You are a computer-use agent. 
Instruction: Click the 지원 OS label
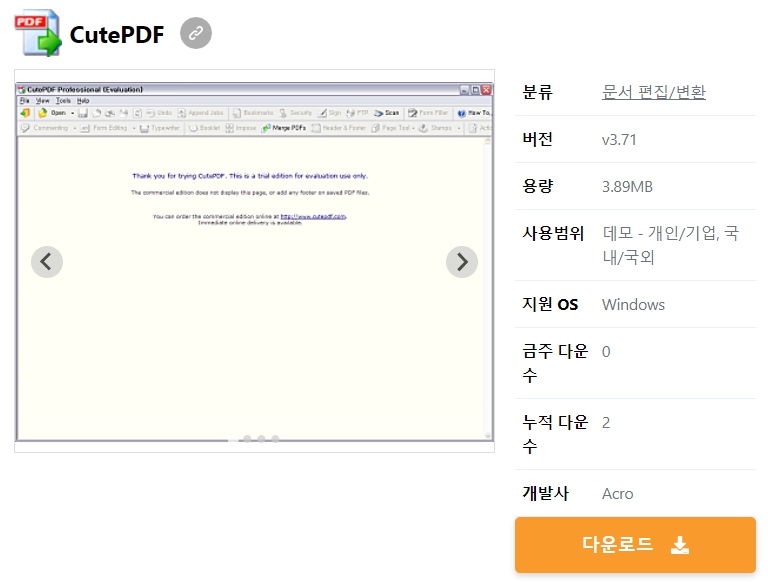pyautogui.click(x=550, y=304)
